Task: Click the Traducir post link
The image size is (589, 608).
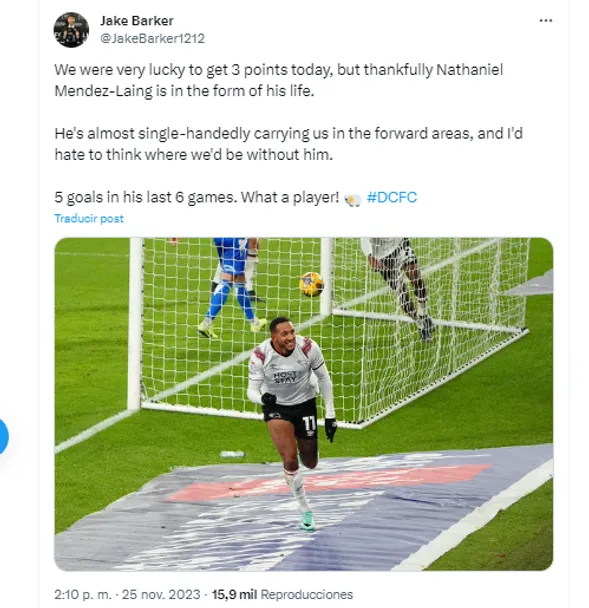Action: click(x=89, y=218)
